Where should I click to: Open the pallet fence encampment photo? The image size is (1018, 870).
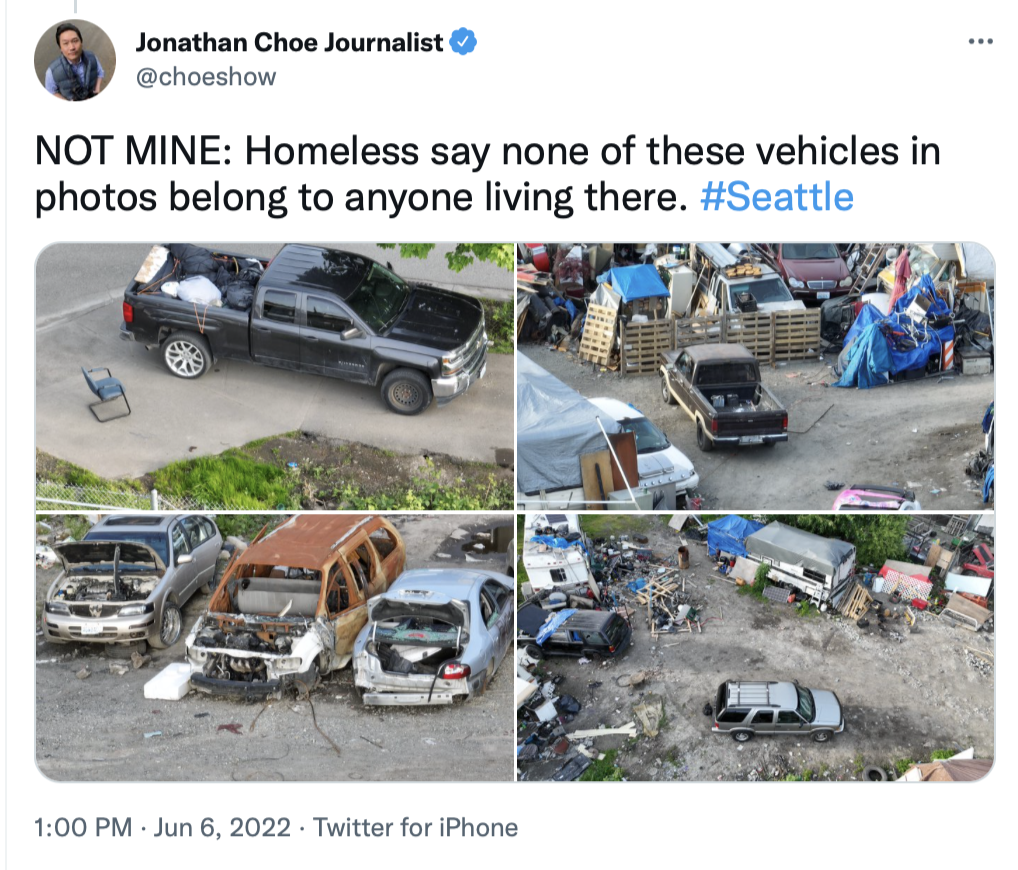coord(756,376)
